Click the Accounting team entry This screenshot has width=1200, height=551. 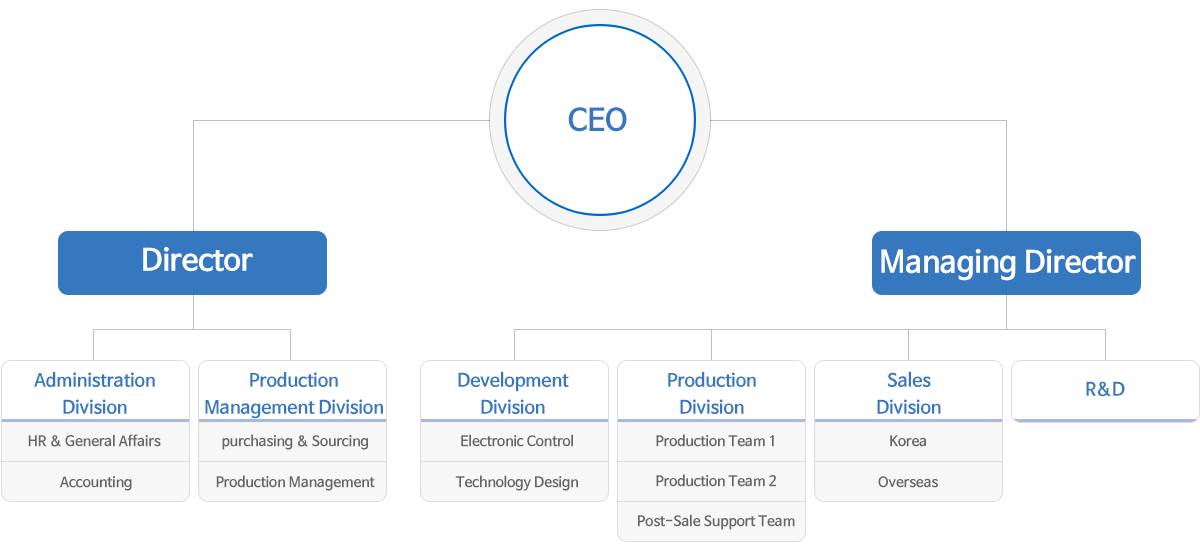[95, 482]
